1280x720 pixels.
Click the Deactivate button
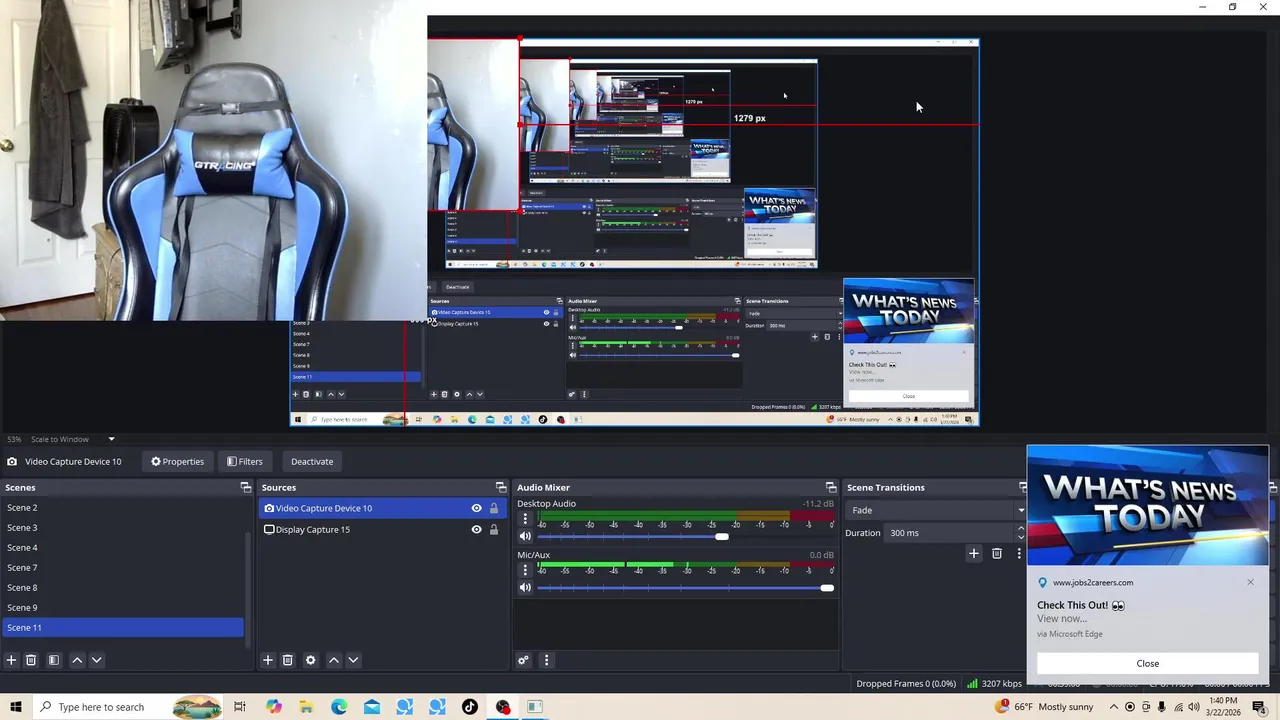312,461
